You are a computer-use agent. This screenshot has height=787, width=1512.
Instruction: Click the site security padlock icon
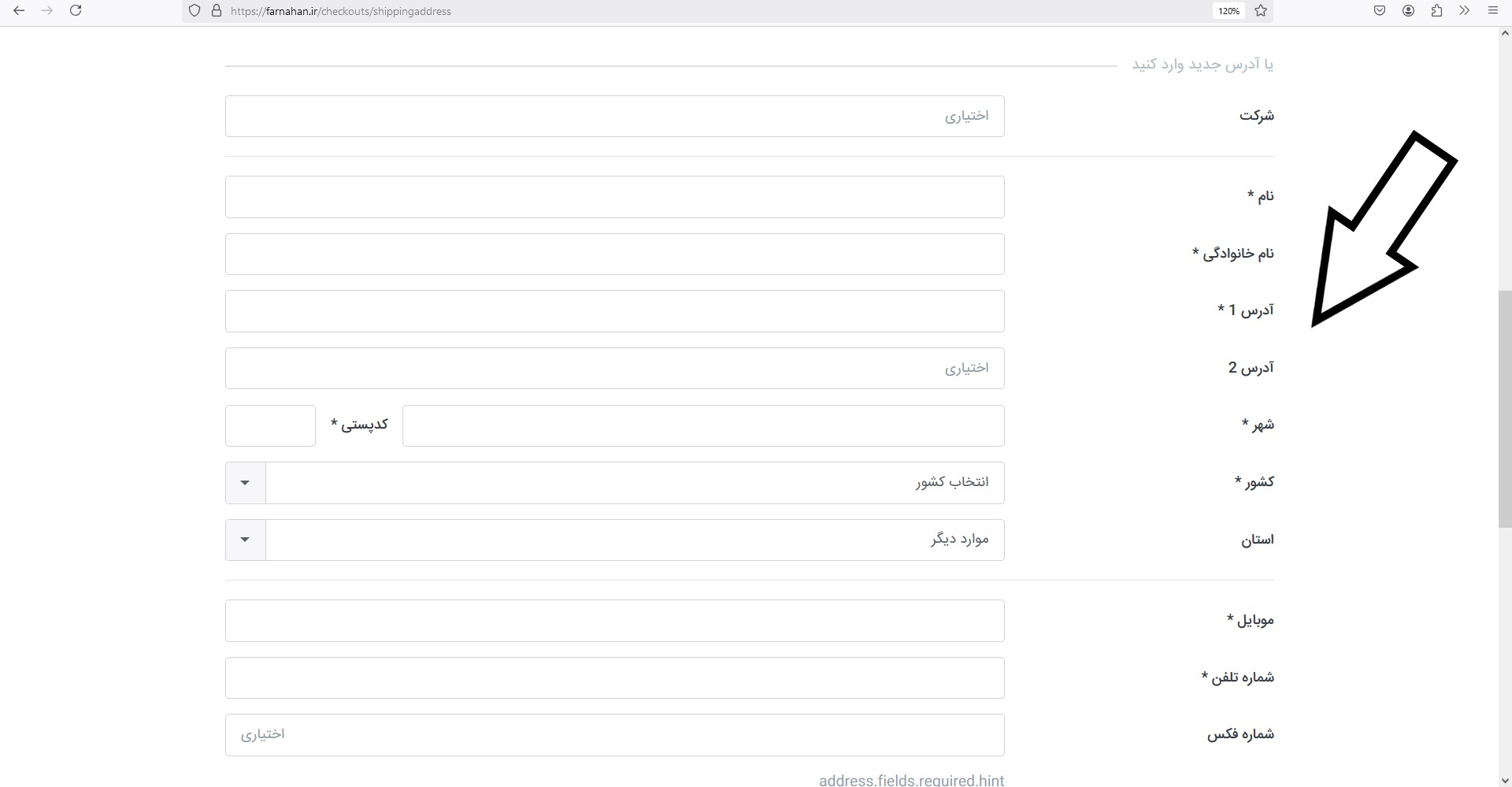click(x=217, y=11)
